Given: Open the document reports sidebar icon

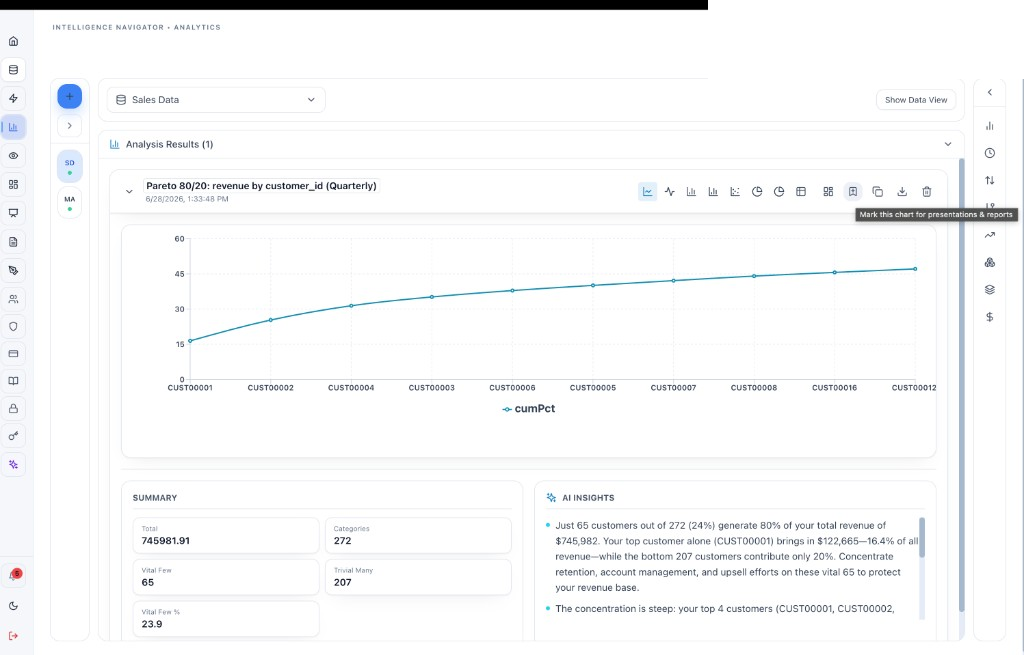Looking at the screenshot, I should click(x=13, y=242).
